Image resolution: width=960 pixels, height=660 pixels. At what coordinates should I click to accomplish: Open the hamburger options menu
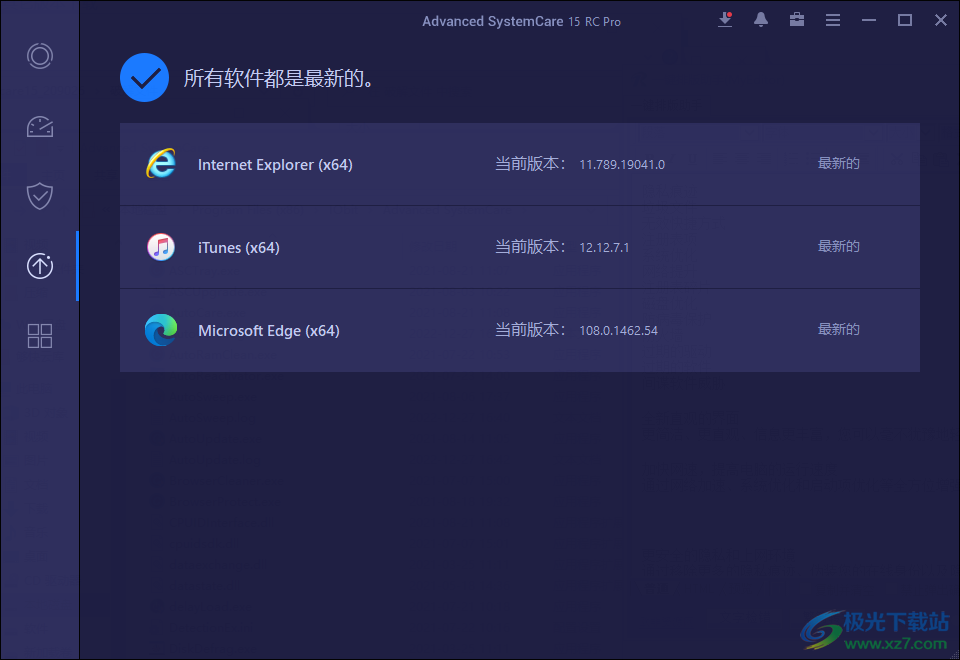[833, 20]
